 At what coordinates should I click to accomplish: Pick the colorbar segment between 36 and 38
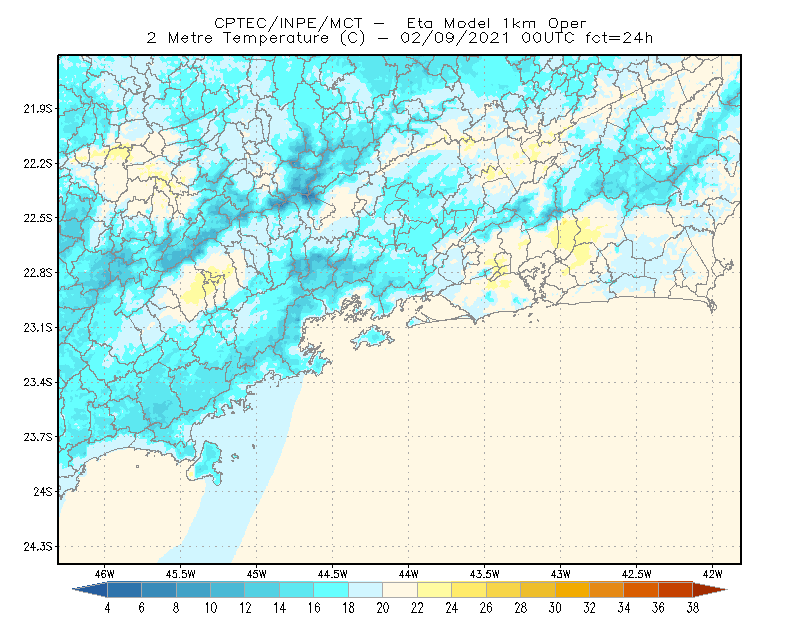pos(676,590)
